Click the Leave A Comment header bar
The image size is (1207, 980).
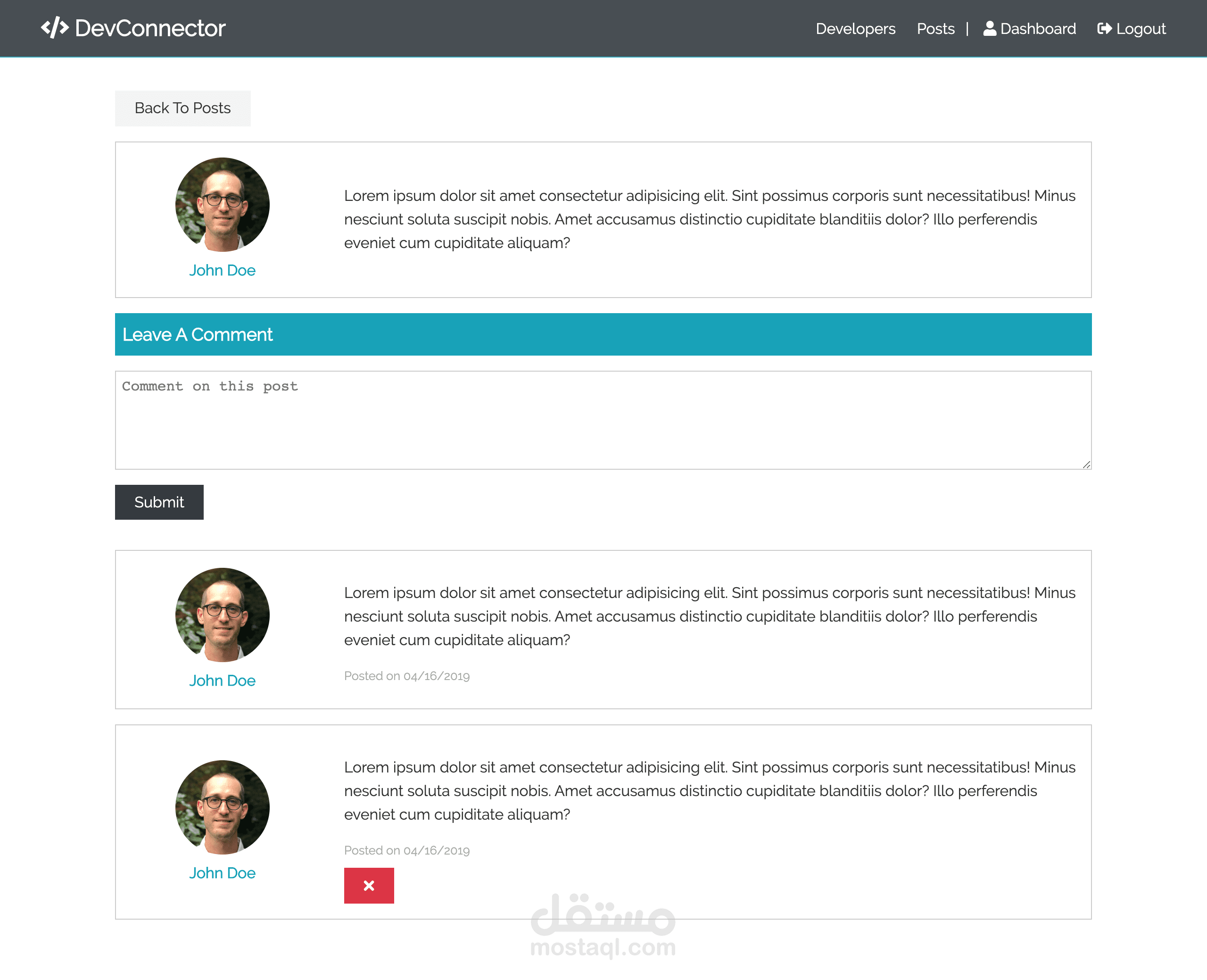603,334
